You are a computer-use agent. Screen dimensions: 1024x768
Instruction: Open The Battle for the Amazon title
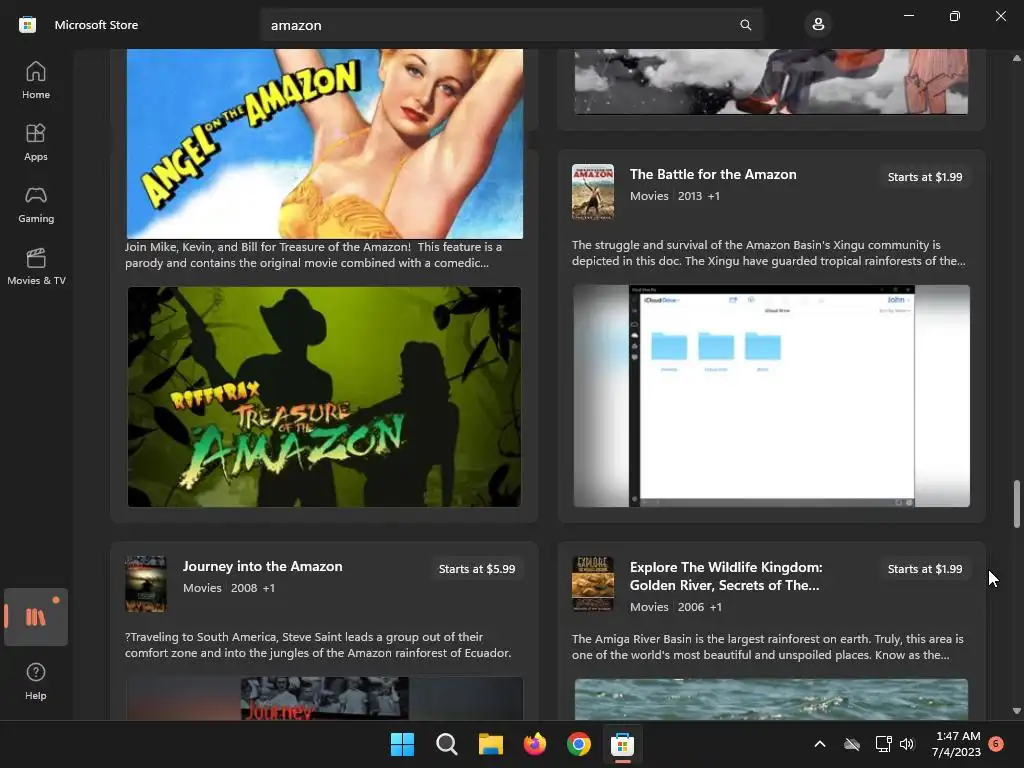(712, 174)
